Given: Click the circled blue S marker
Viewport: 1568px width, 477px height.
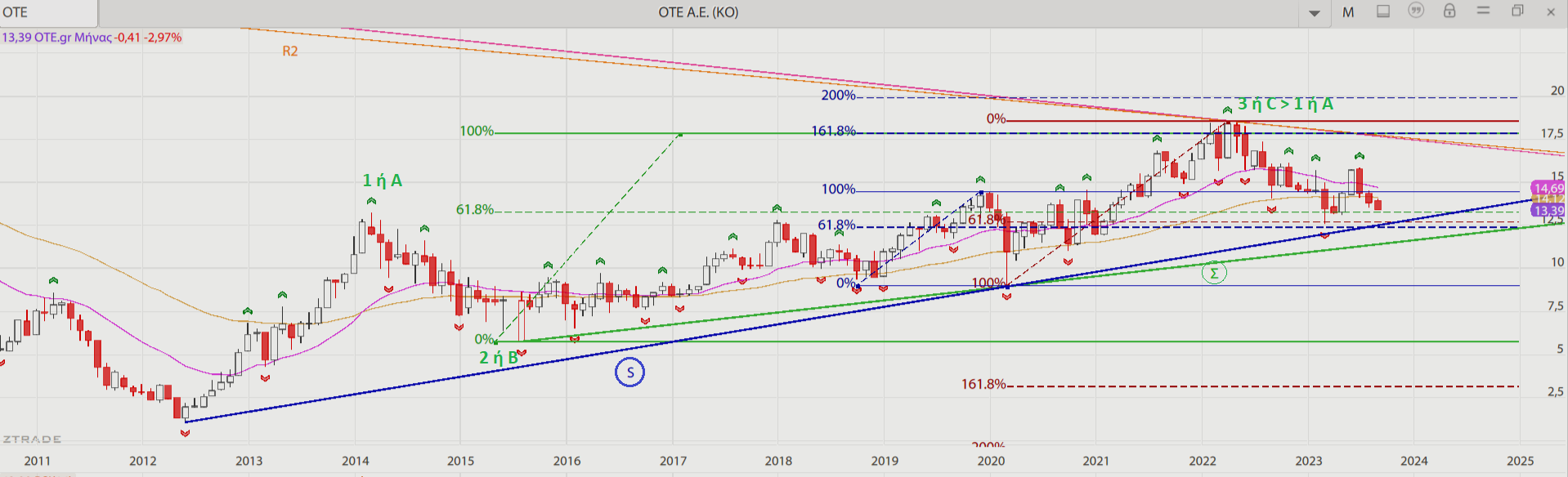Looking at the screenshot, I should click(629, 372).
